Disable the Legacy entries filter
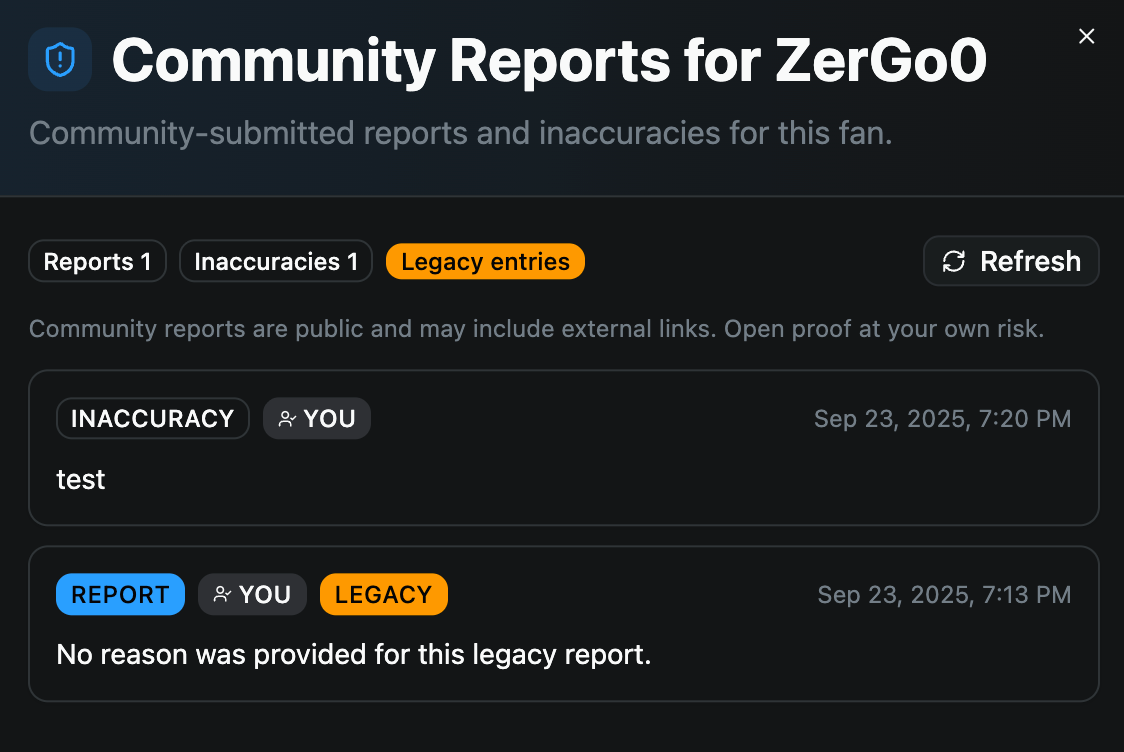 (x=485, y=262)
